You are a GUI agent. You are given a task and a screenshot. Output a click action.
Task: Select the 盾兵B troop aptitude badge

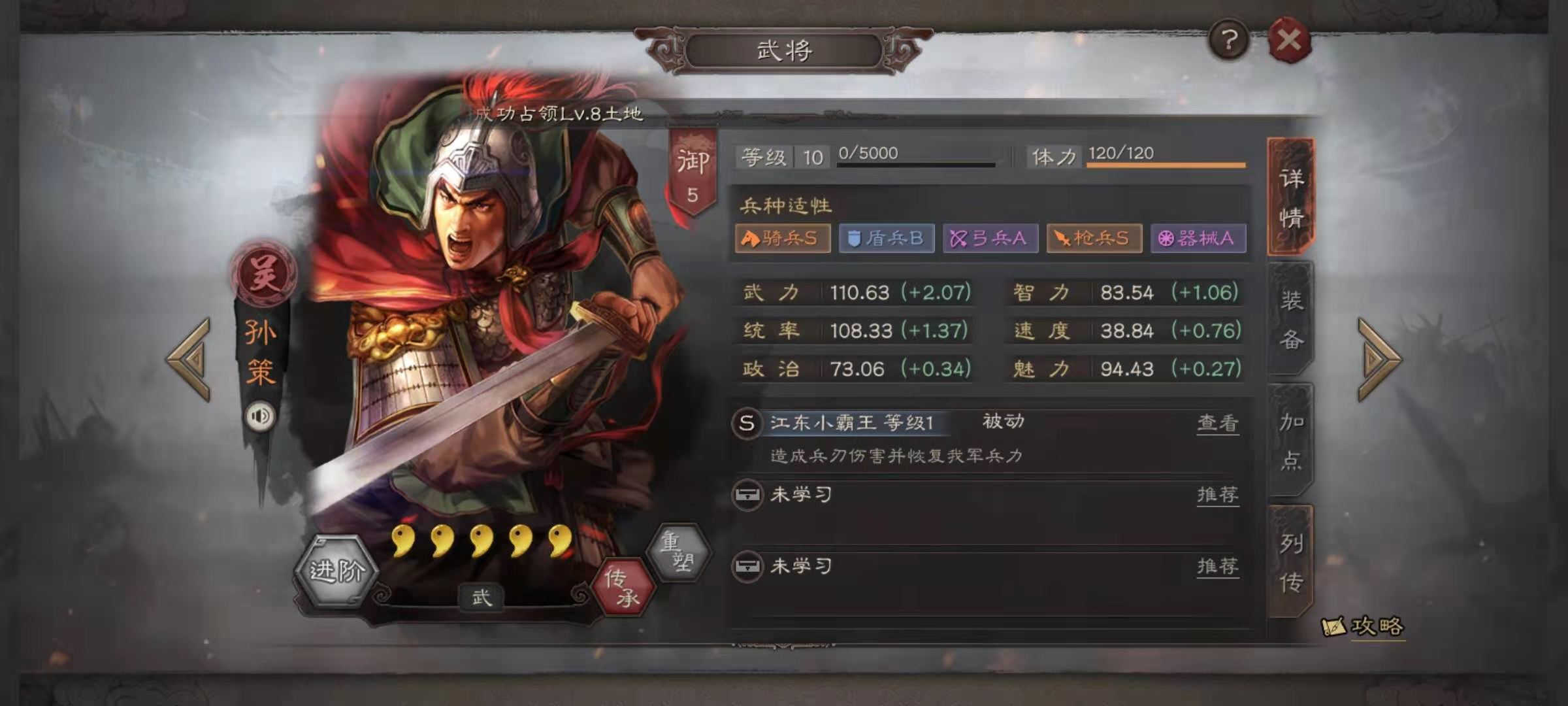point(887,238)
